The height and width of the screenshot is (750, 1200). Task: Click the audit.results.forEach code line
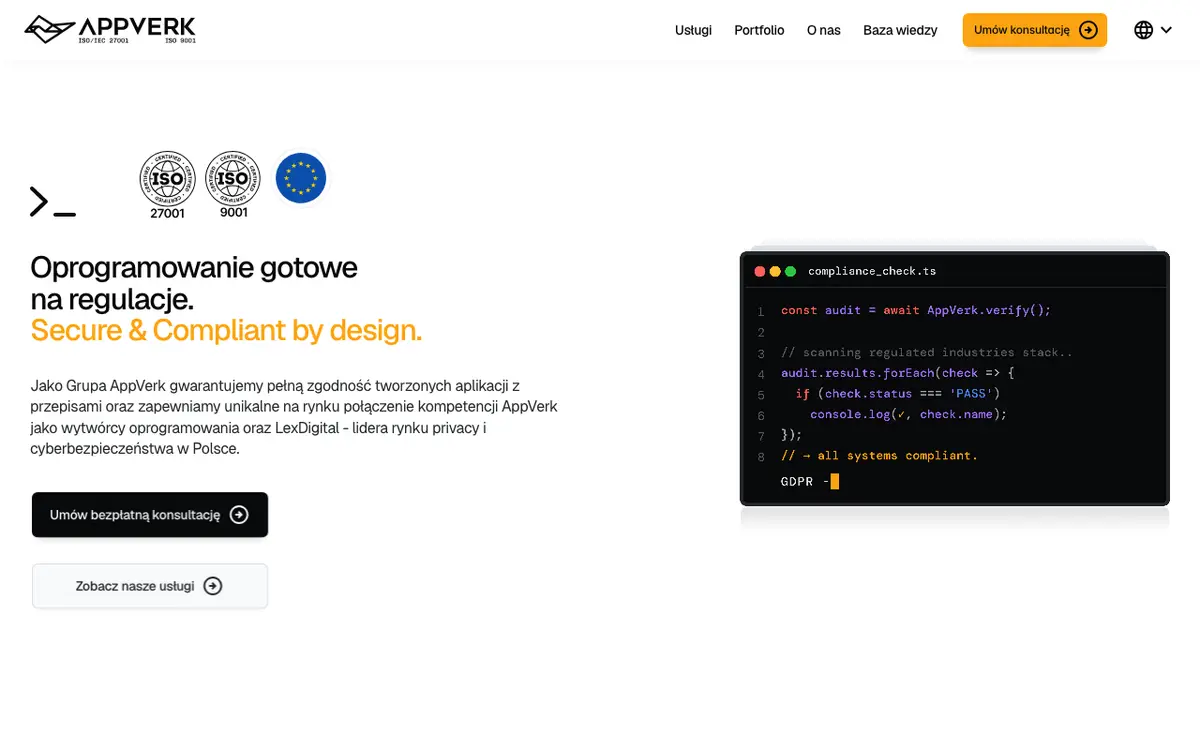898,373
